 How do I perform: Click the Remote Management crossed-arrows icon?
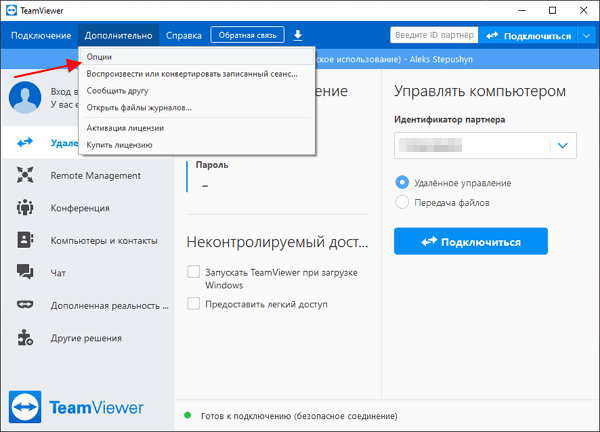(25, 175)
